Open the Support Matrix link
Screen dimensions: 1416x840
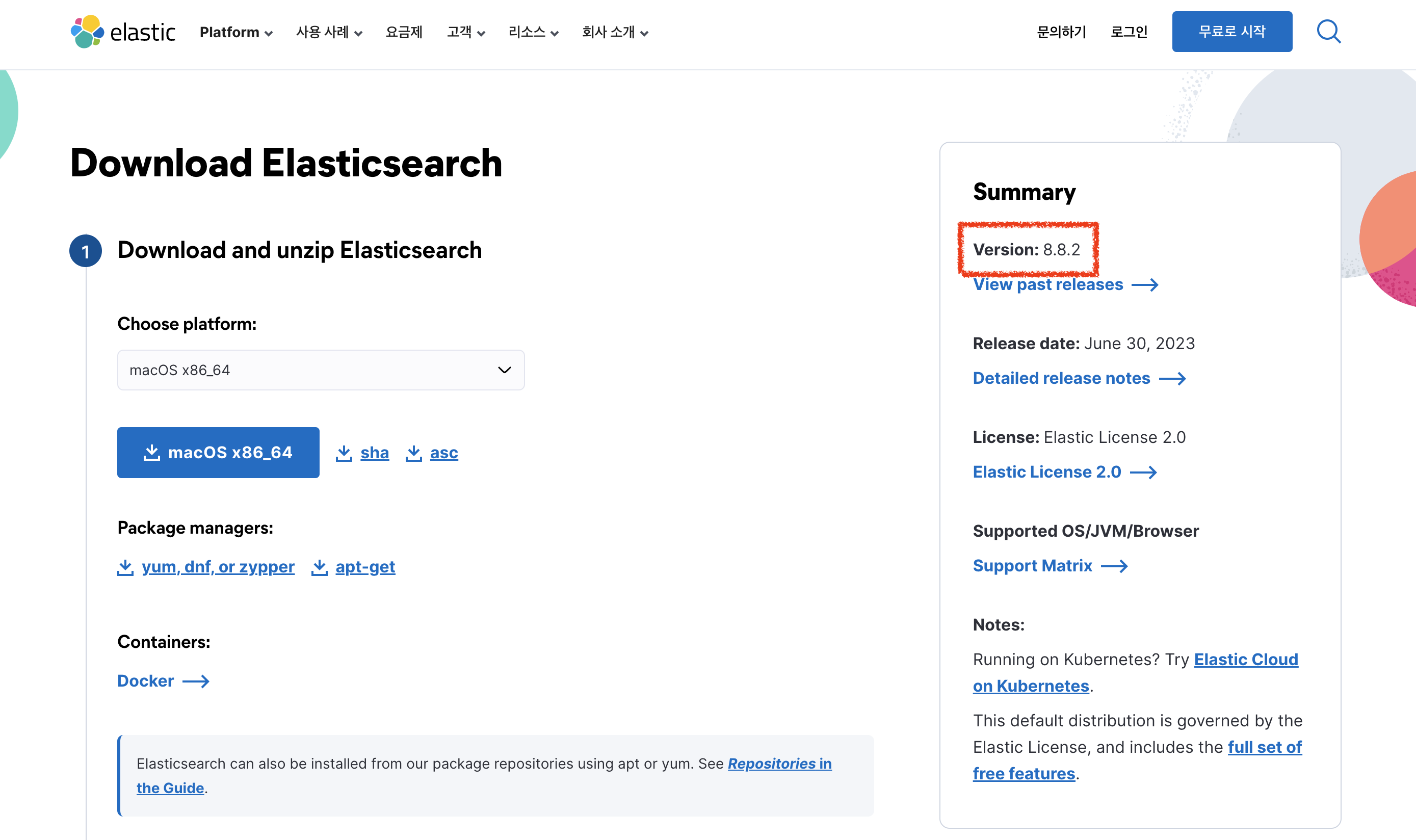coord(1032,566)
